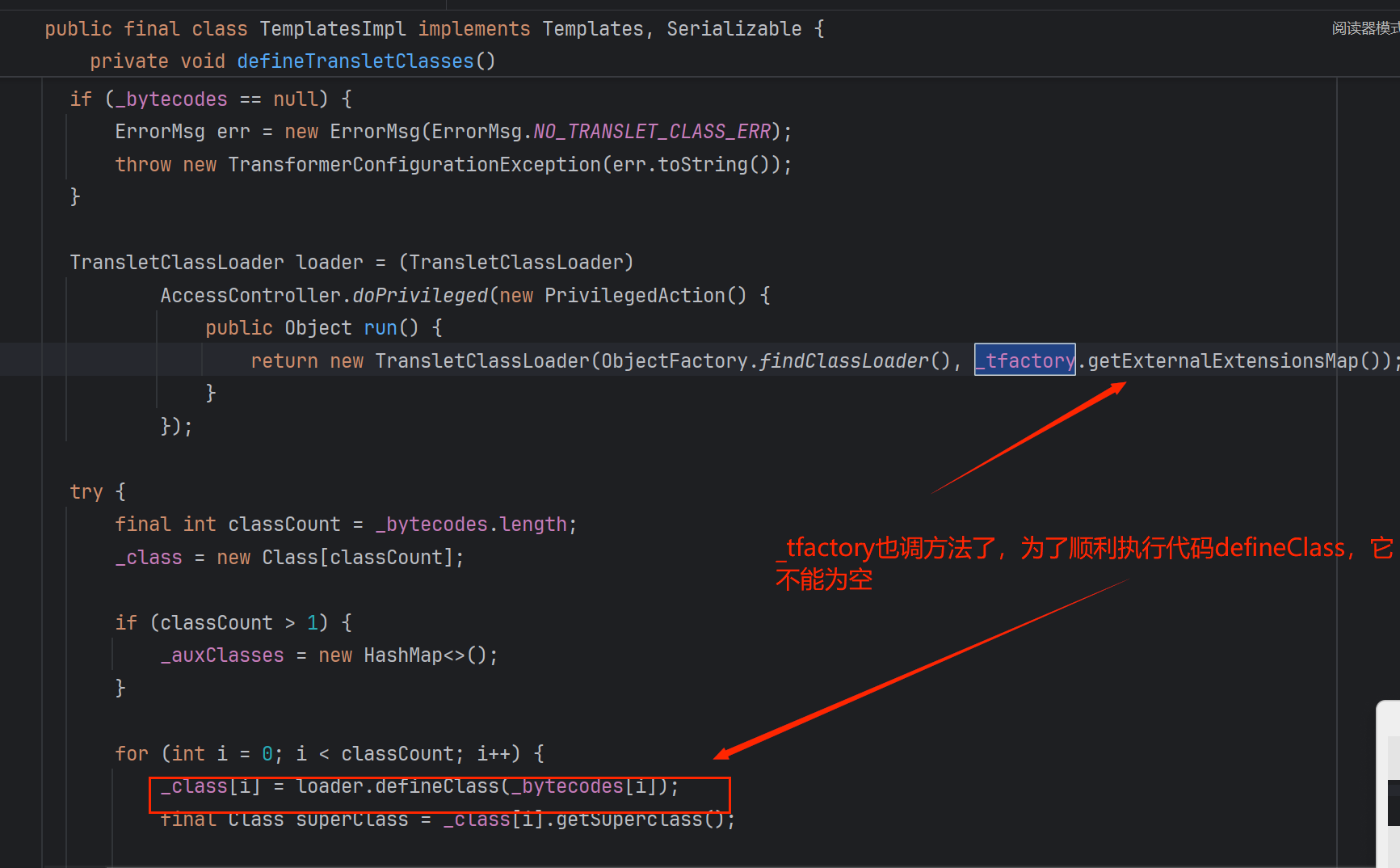
Task: Click loader.defineClass inside the red box
Action: (x=397, y=786)
